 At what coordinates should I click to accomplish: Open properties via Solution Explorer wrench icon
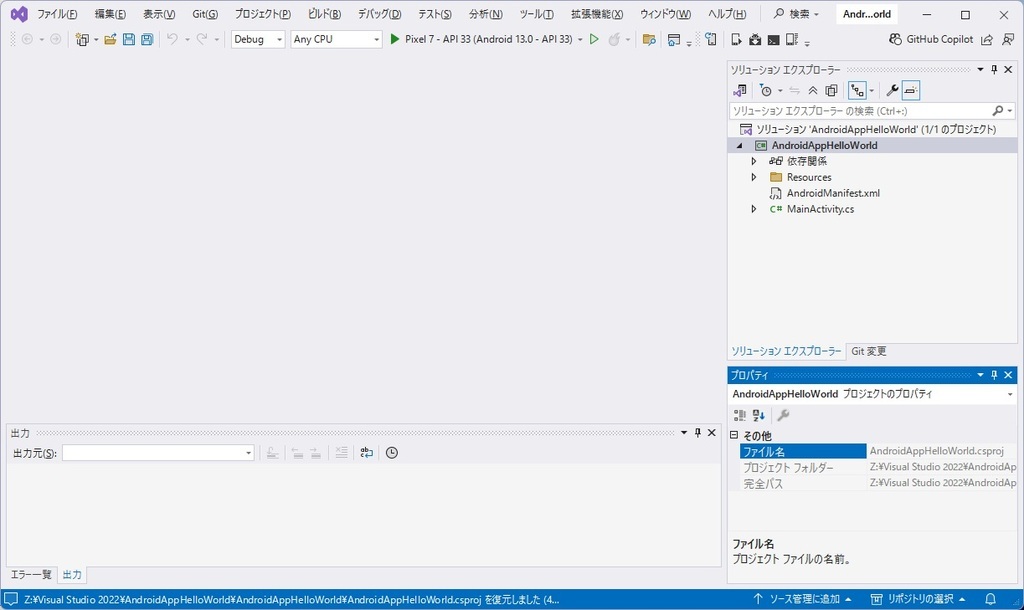[x=891, y=90]
